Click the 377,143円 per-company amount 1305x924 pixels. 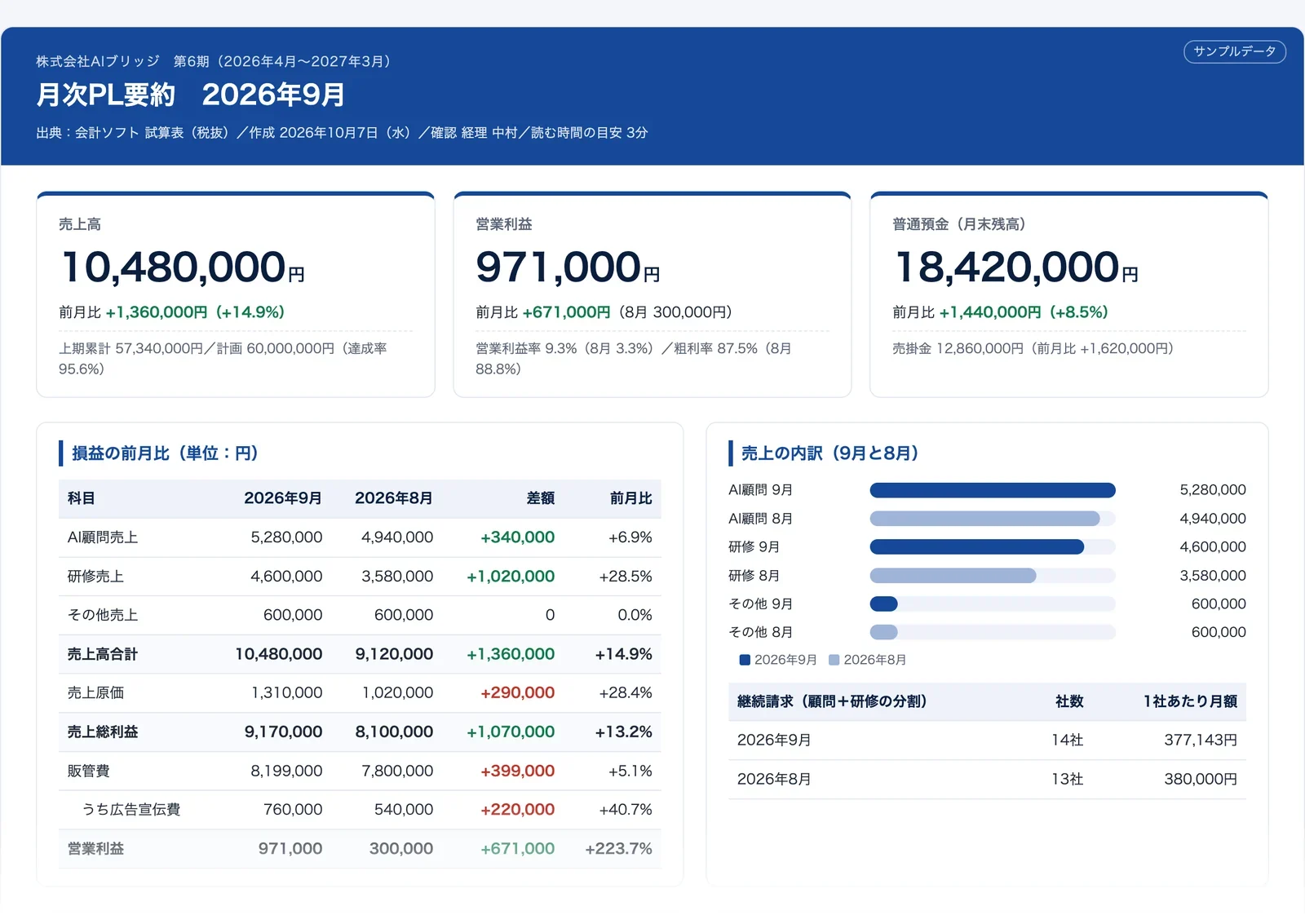click(1201, 741)
